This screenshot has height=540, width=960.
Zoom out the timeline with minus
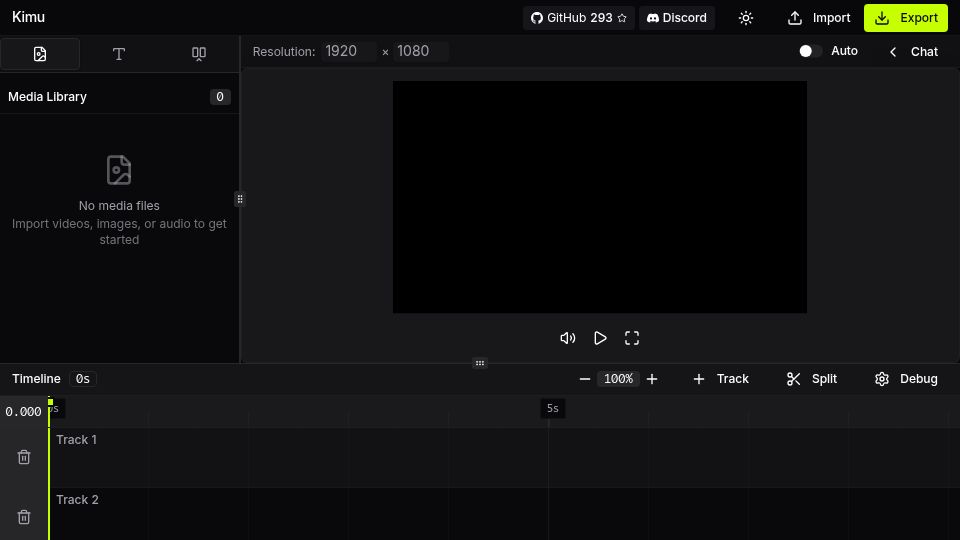[x=585, y=379]
